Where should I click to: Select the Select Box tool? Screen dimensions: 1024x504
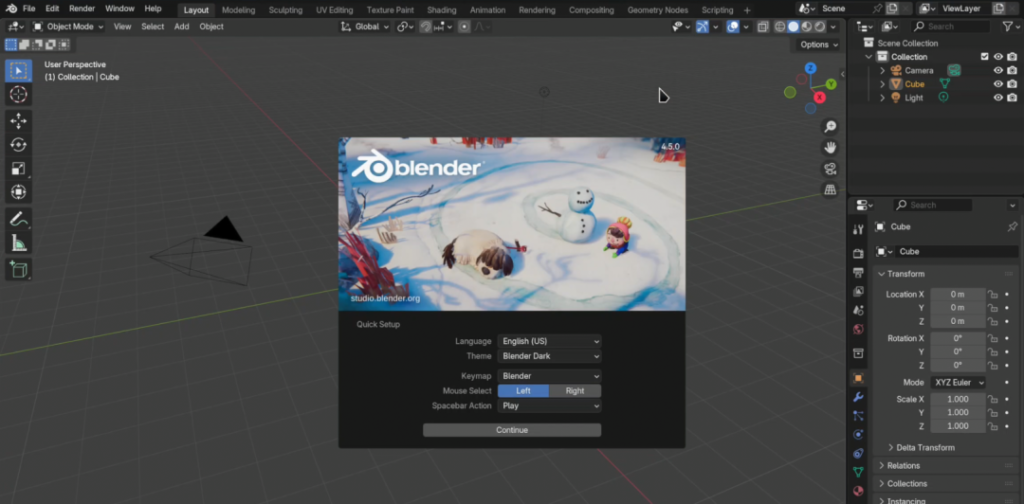click(x=18, y=71)
